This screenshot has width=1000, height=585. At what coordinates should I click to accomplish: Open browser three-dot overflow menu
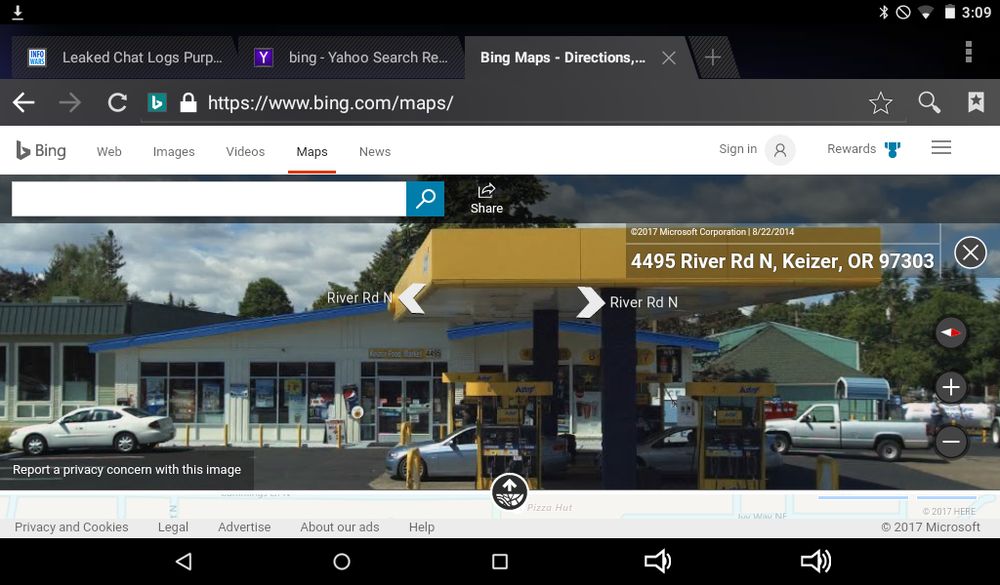click(968, 53)
